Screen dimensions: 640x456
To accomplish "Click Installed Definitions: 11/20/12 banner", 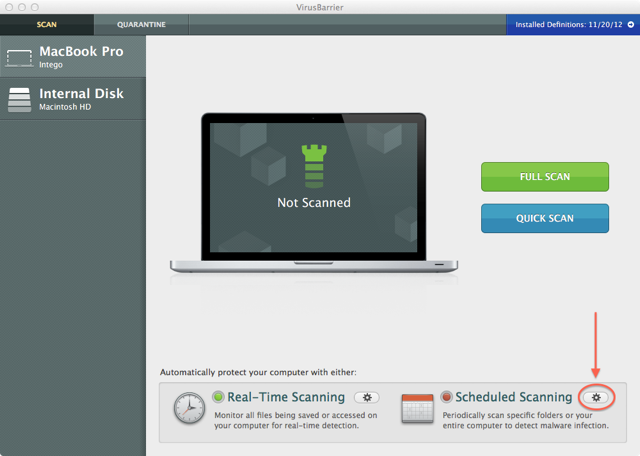I will 573,24.
